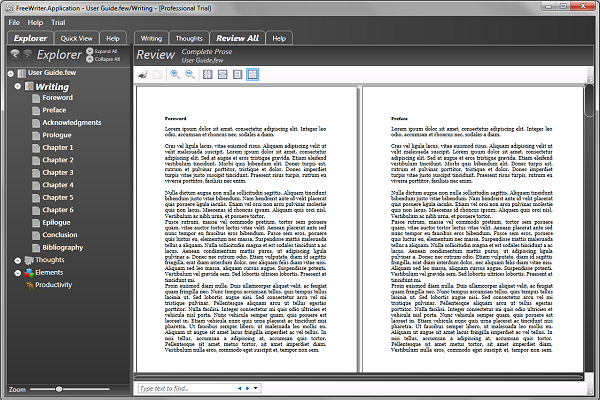This screenshot has width=600, height=400.
Task: Select the whole page view icon
Action: coord(237,74)
